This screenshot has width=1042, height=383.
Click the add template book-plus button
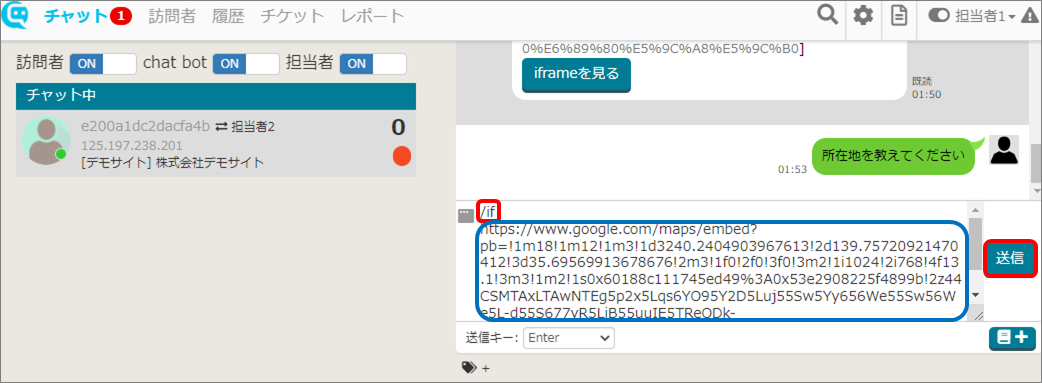tap(1012, 337)
